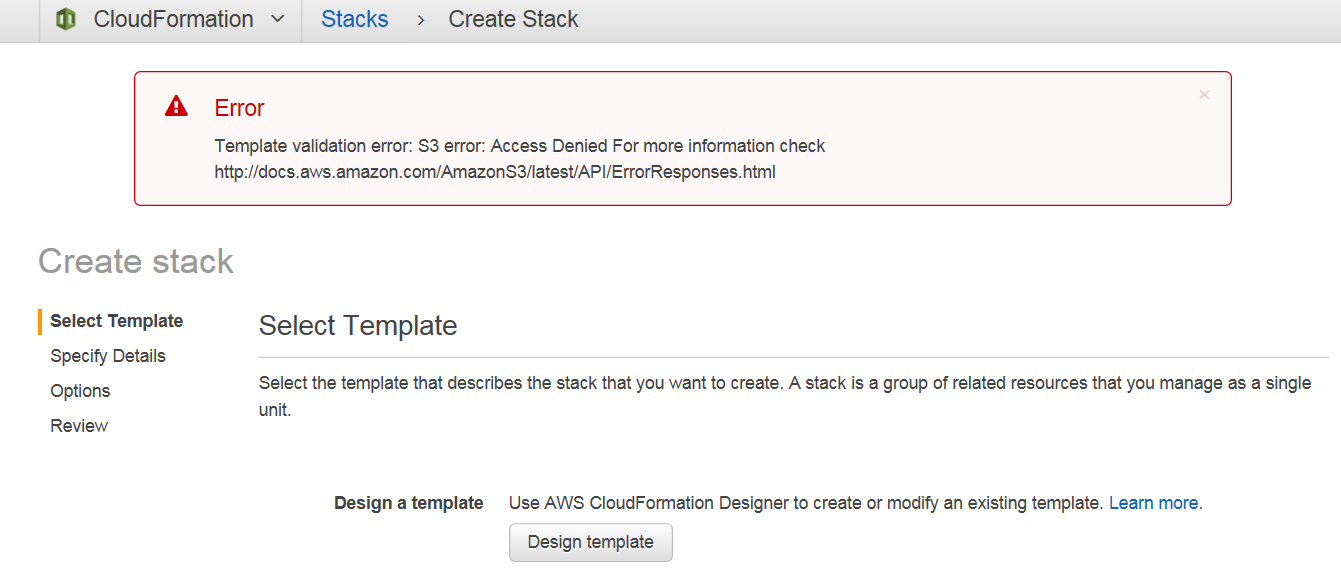Open the Learn more link

pos(1153,503)
